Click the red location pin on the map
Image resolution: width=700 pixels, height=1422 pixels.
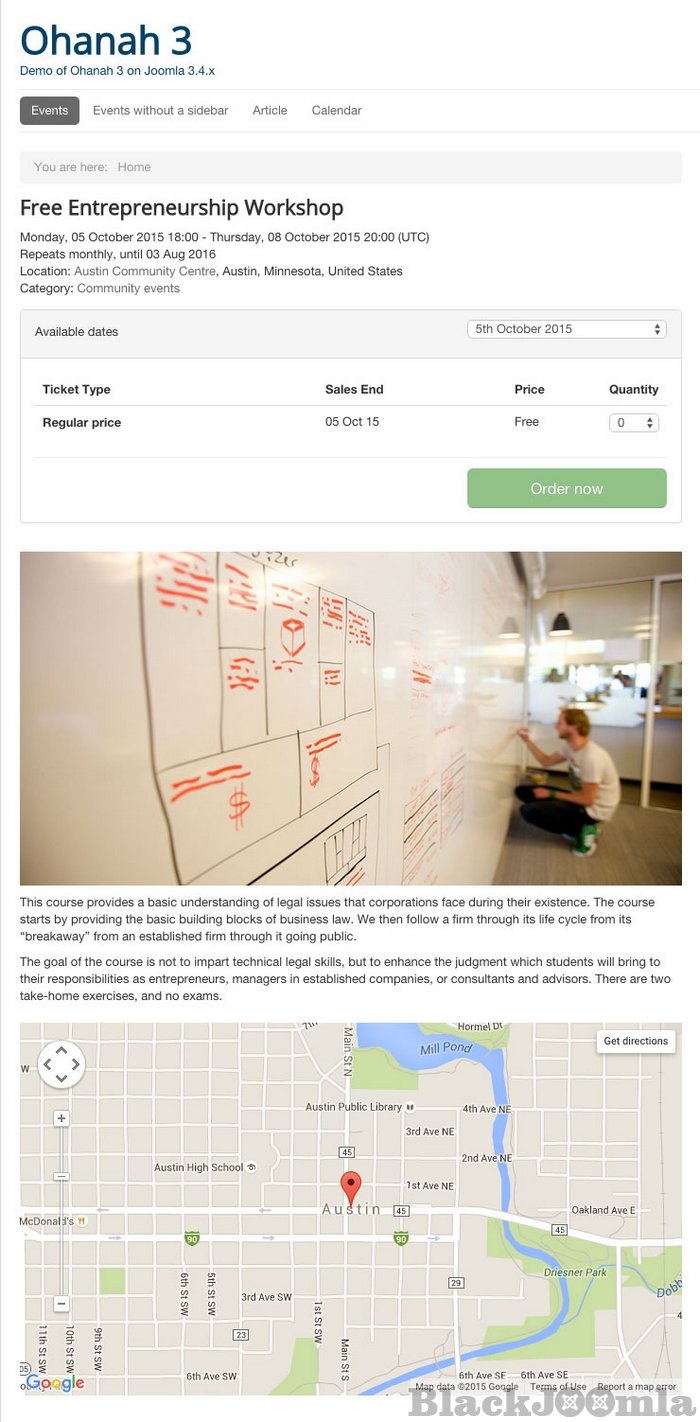350,1187
